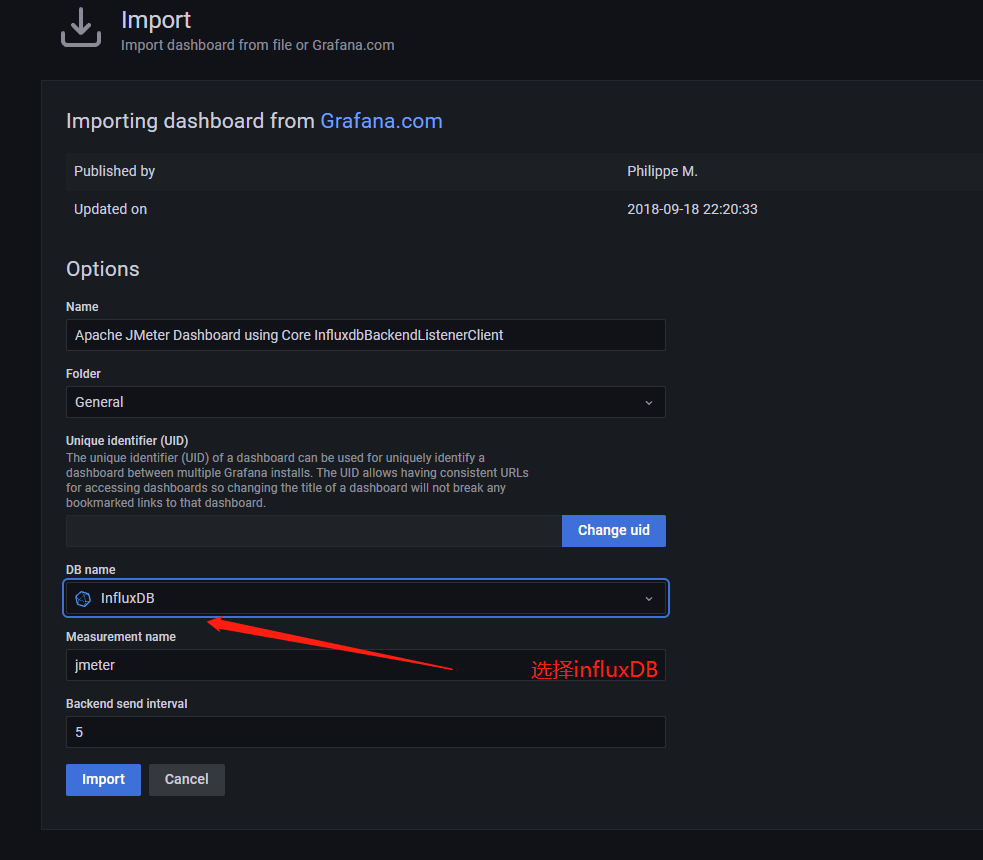The width and height of the screenshot is (983, 860).
Task: Click the blue Import button
Action: 103,780
